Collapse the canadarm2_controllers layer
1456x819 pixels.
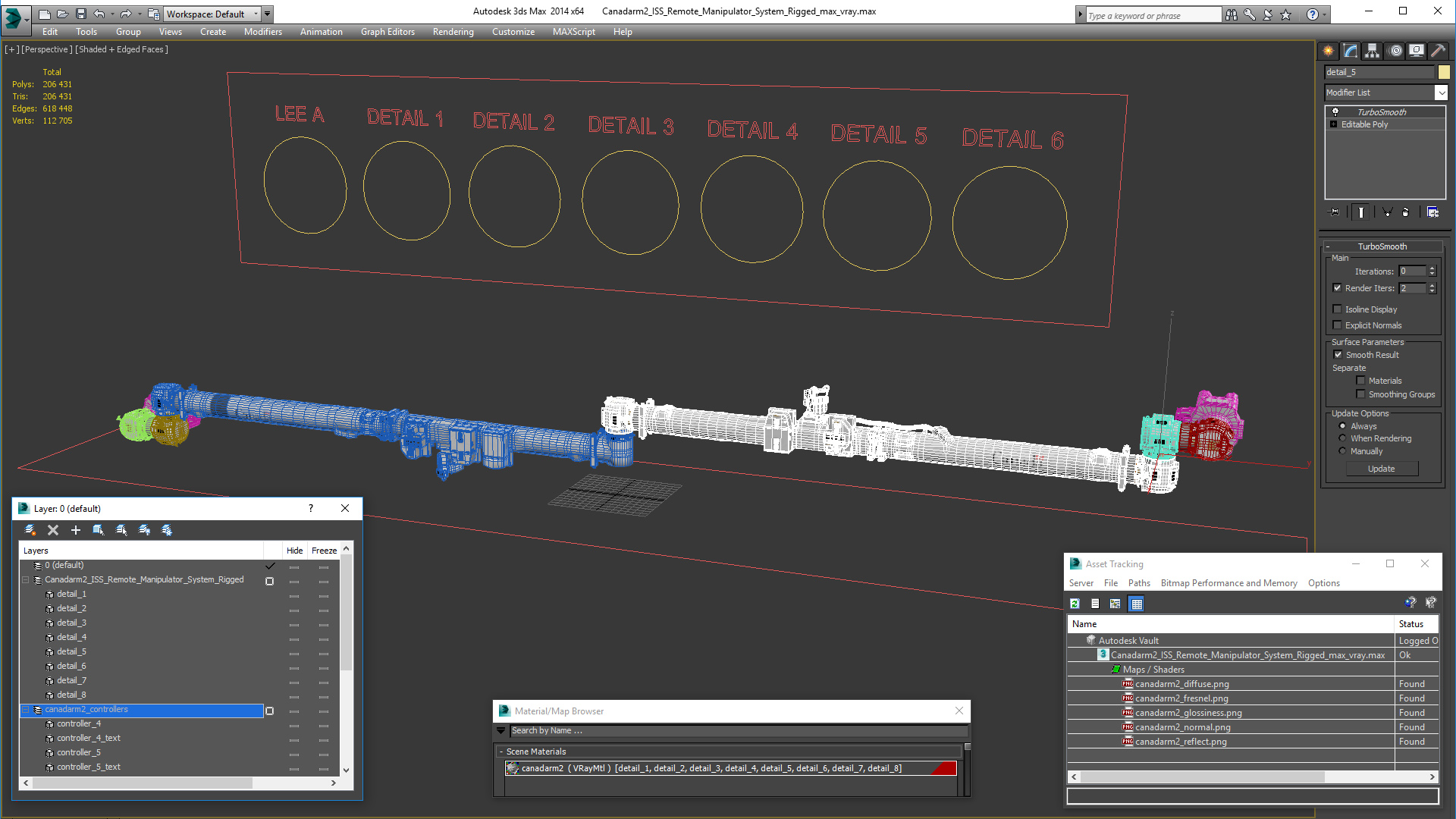tap(25, 710)
